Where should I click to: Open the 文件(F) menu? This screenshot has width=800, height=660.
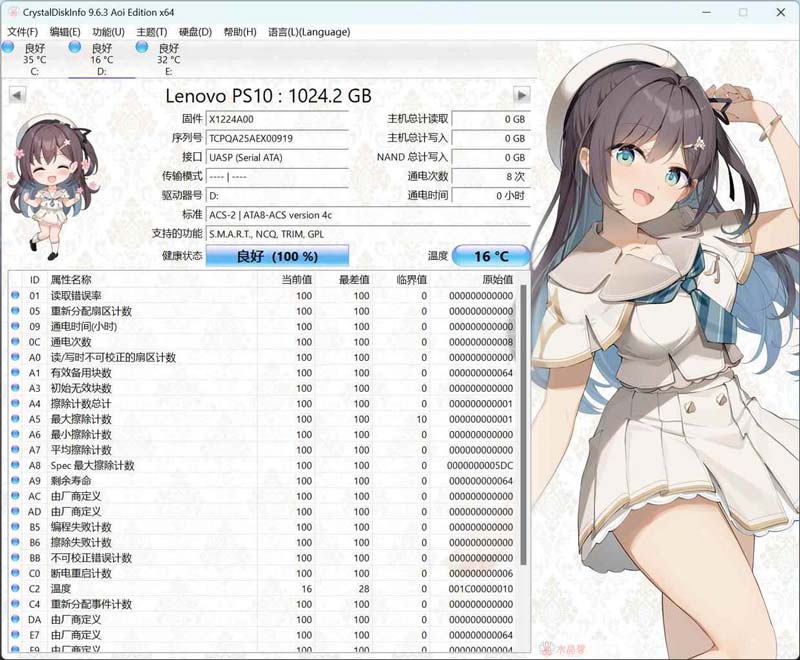pyautogui.click(x=22, y=32)
